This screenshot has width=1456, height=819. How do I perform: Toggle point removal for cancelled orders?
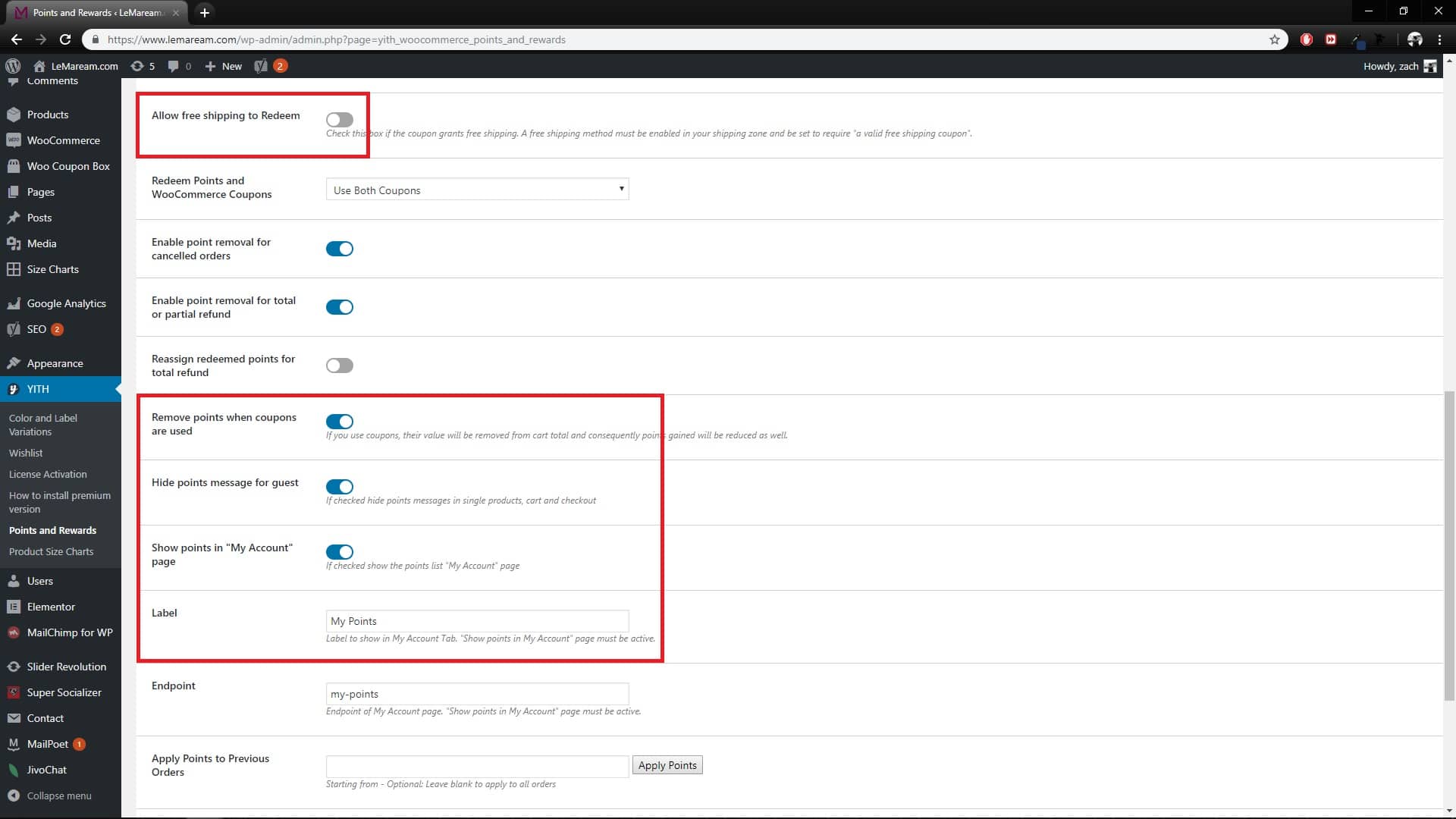(x=340, y=249)
